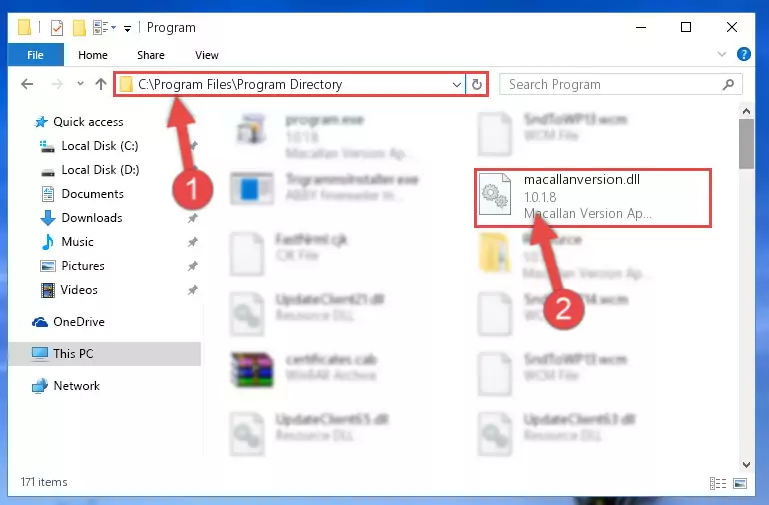Click the pin icon next to Music

coord(193,242)
